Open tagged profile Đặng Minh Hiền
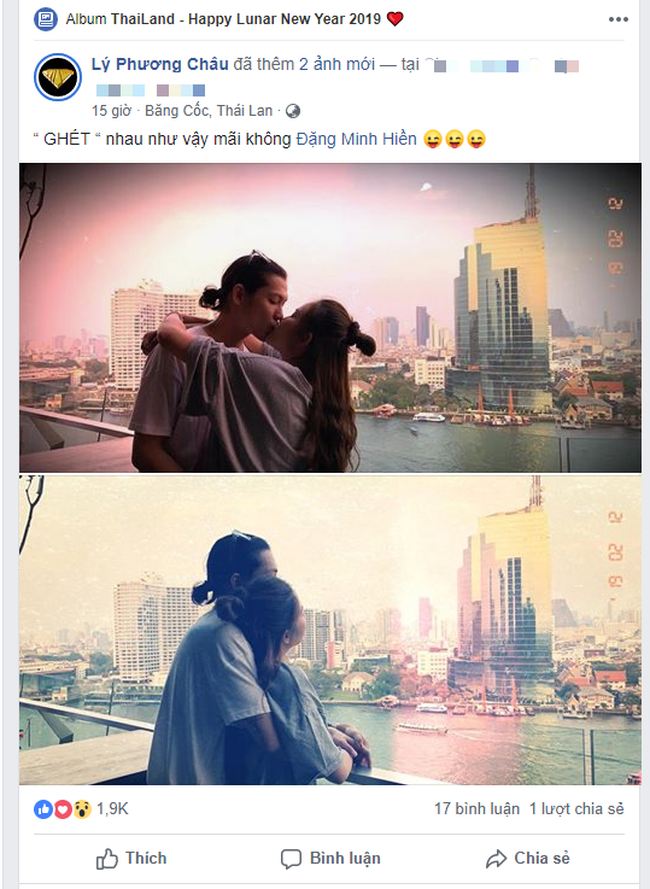Screen dimensions: 650x889 pyautogui.click(x=356, y=139)
